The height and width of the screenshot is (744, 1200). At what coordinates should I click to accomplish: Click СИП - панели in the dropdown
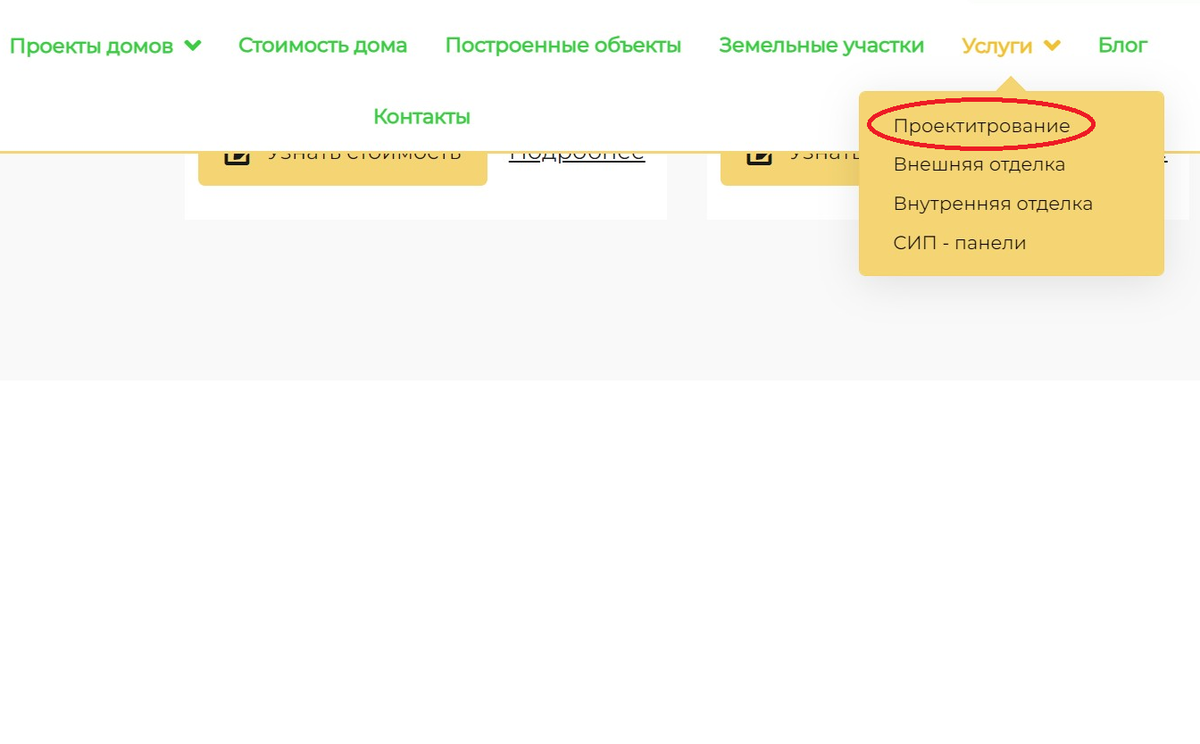click(957, 242)
